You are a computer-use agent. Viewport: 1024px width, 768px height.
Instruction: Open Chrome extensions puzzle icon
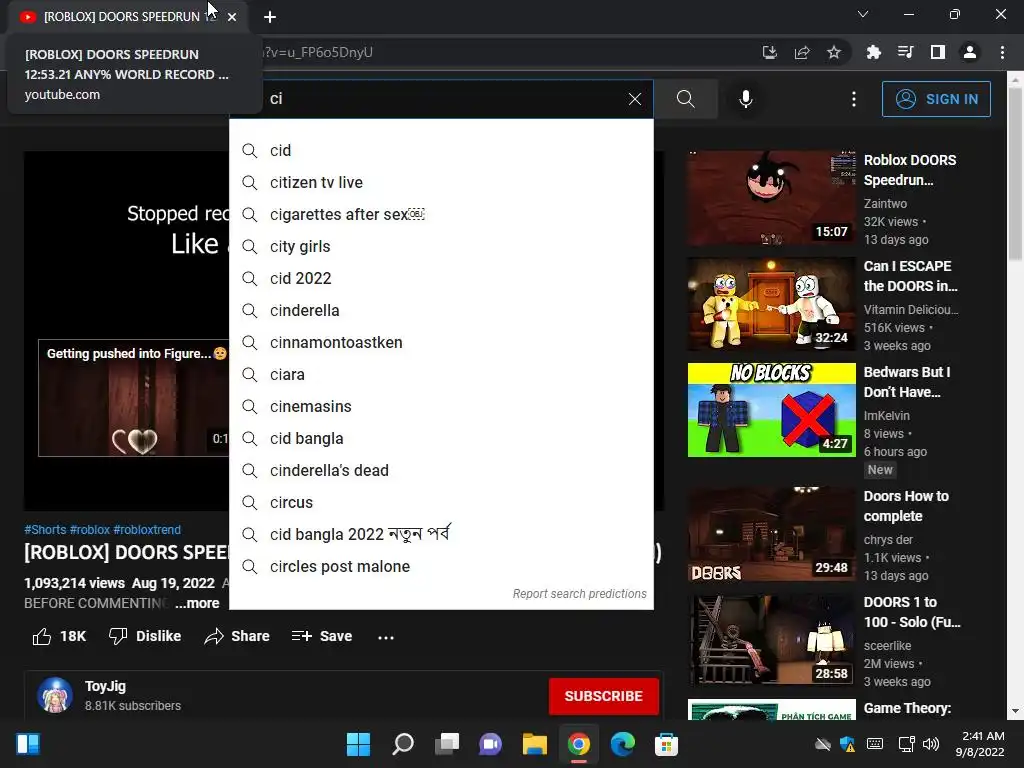click(x=873, y=52)
